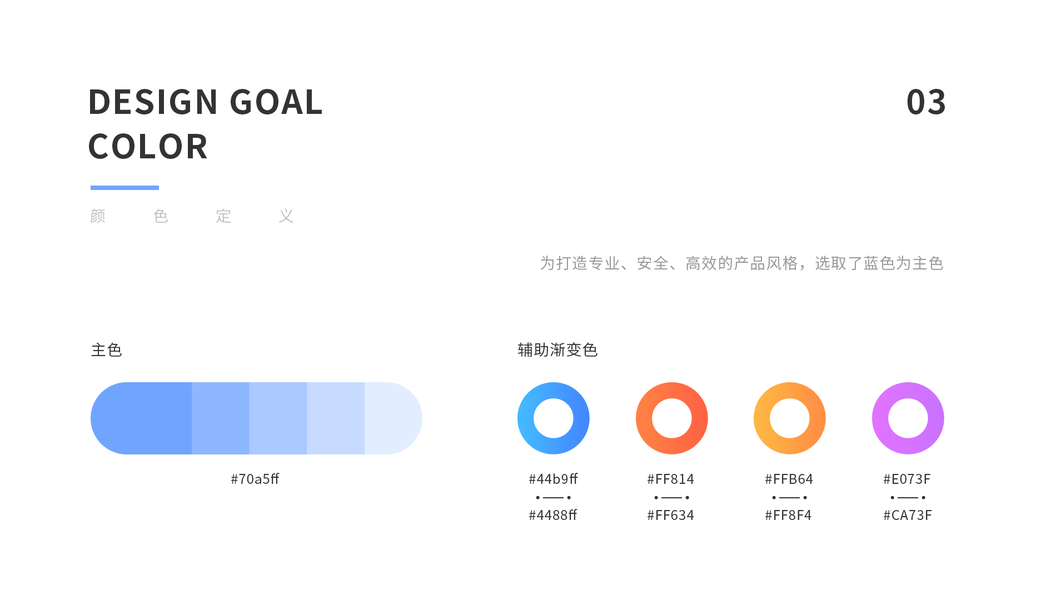Click the page number 03
Image resolution: width=1051 pixels, height=600 pixels.
coord(926,102)
